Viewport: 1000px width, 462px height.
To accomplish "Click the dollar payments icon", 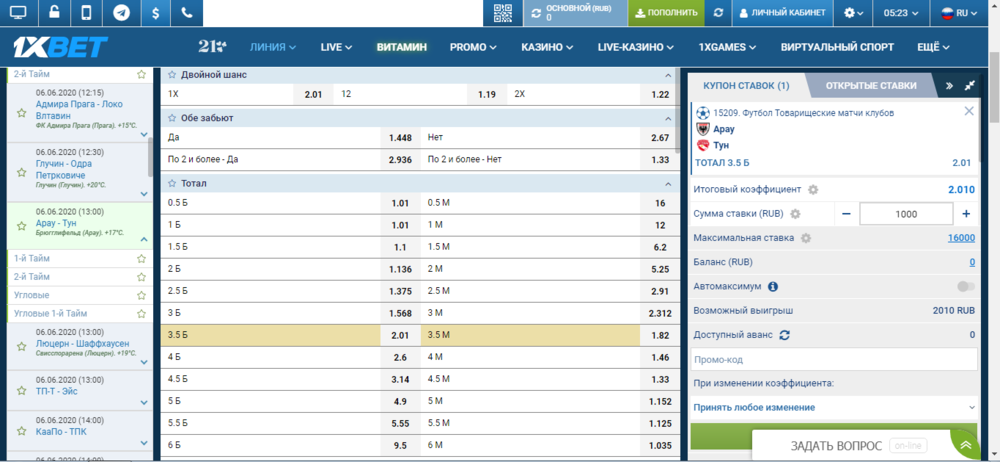I will (x=156, y=13).
